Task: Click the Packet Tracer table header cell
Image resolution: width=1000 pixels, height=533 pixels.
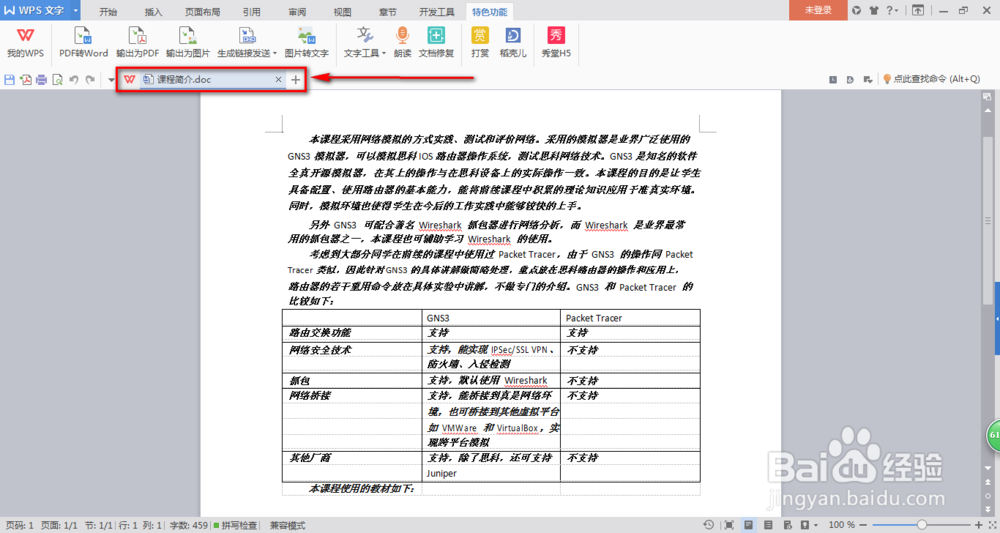Action: click(630, 318)
